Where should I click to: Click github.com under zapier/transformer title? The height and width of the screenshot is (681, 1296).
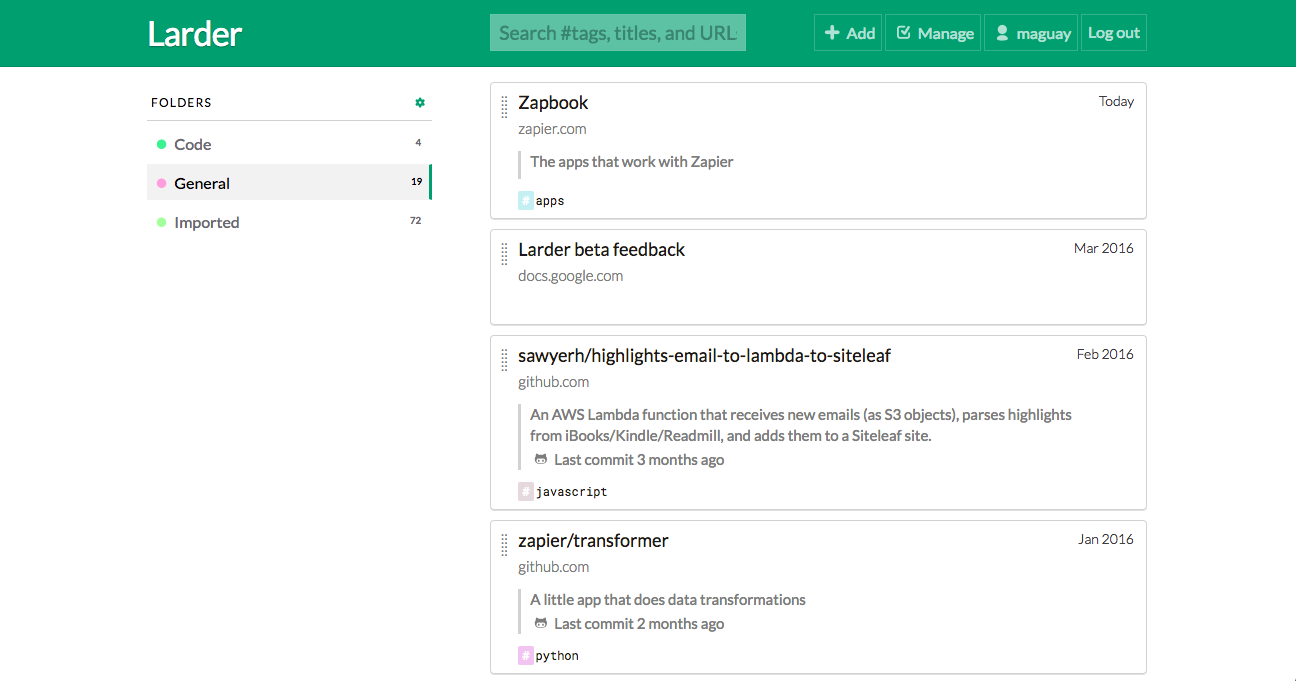(x=553, y=567)
